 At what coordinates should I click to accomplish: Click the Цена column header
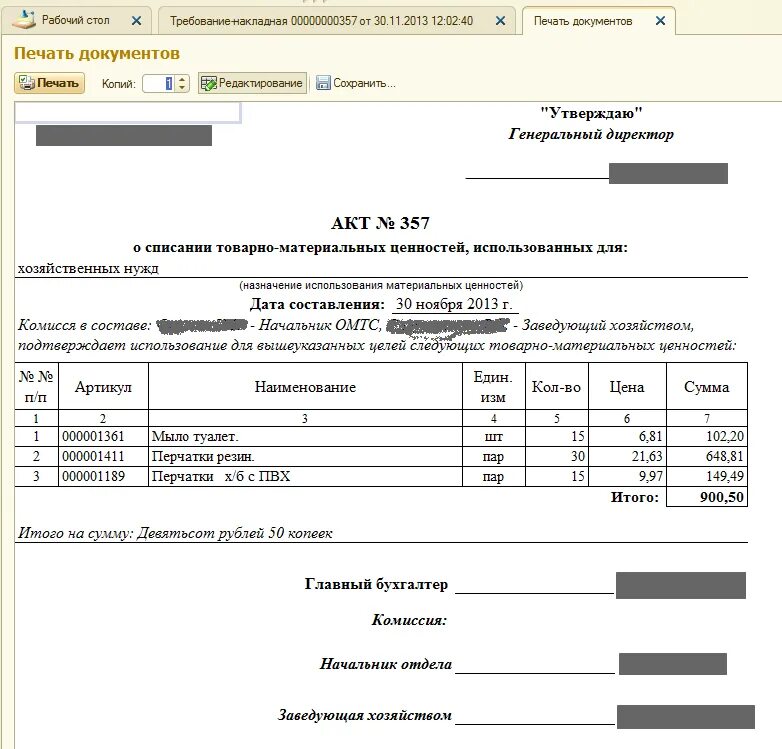click(x=627, y=386)
